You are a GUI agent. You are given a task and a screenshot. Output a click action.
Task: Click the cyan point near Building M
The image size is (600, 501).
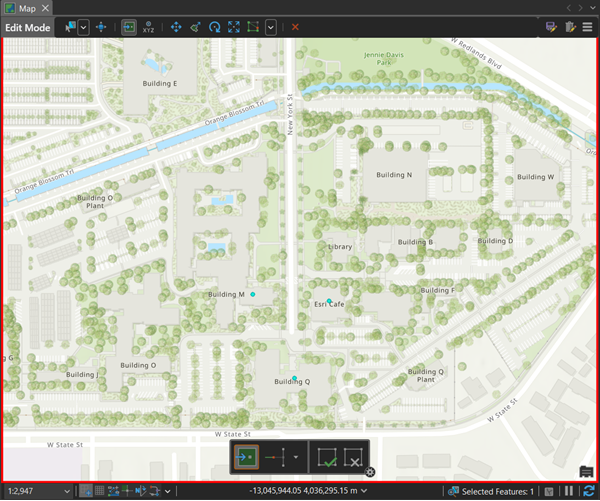(x=253, y=294)
